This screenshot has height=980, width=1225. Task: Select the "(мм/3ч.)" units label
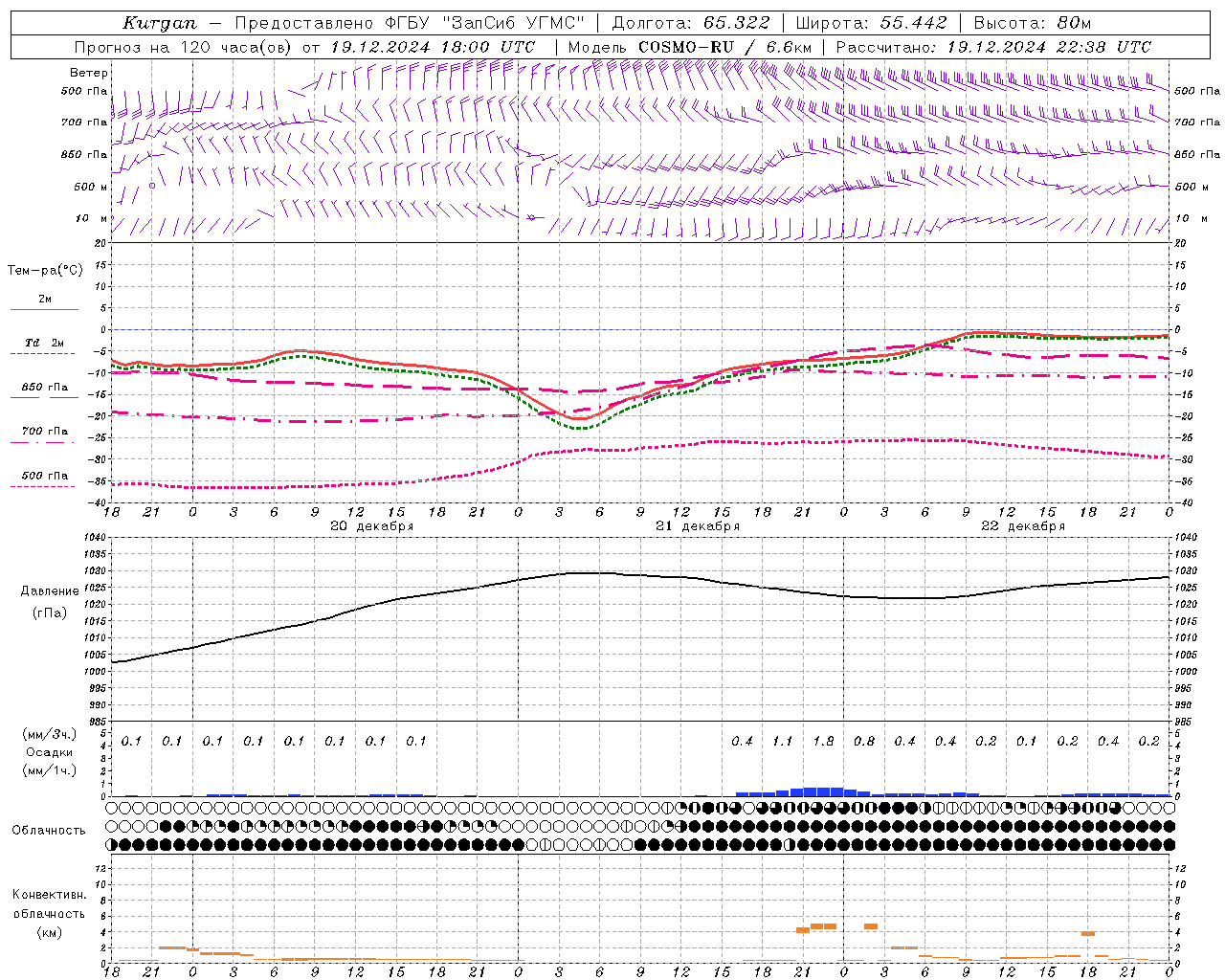tap(49, 734)
